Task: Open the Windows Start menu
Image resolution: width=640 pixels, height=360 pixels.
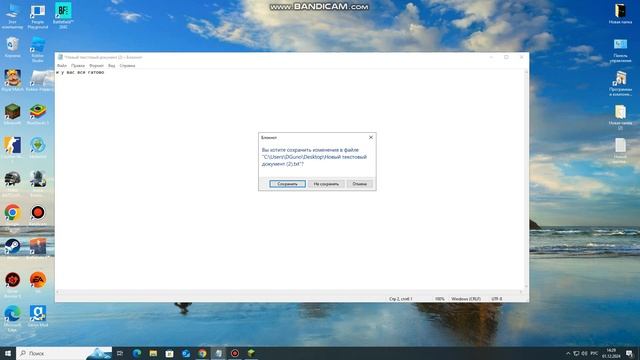Action: (8, 353)
